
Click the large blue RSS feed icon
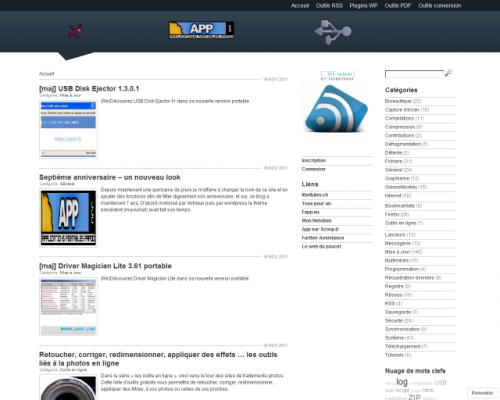337,108
